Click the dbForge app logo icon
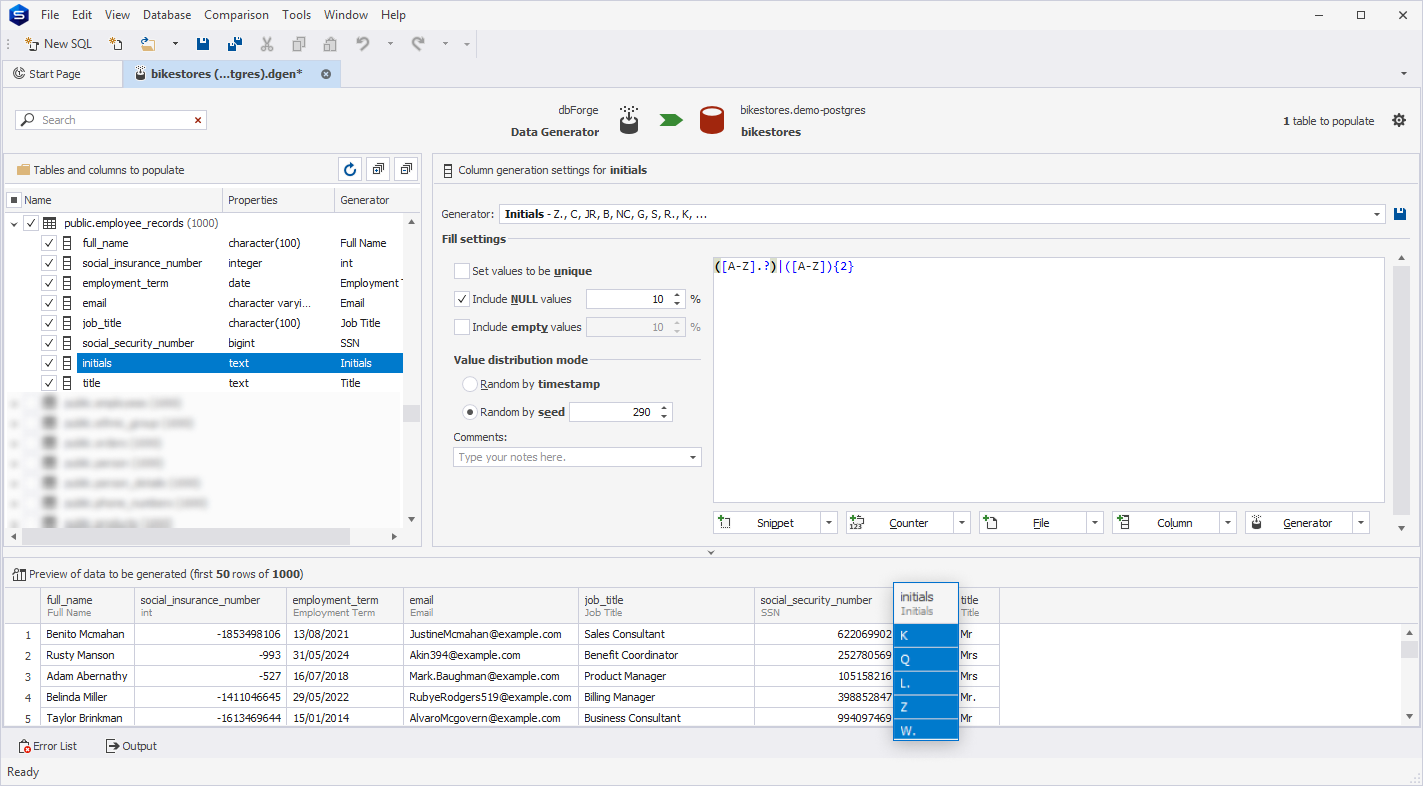1423x786 pixels. point(19,15)
